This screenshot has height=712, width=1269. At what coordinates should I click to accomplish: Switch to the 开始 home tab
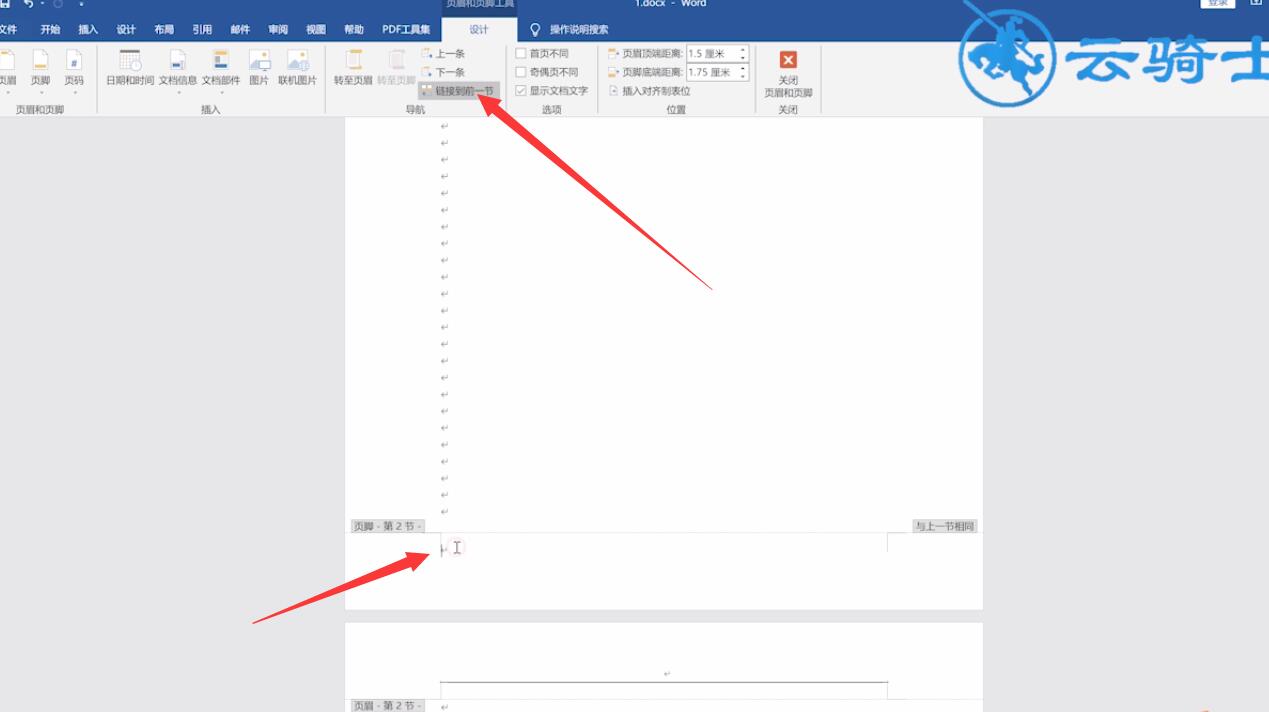tap(50, 30)
